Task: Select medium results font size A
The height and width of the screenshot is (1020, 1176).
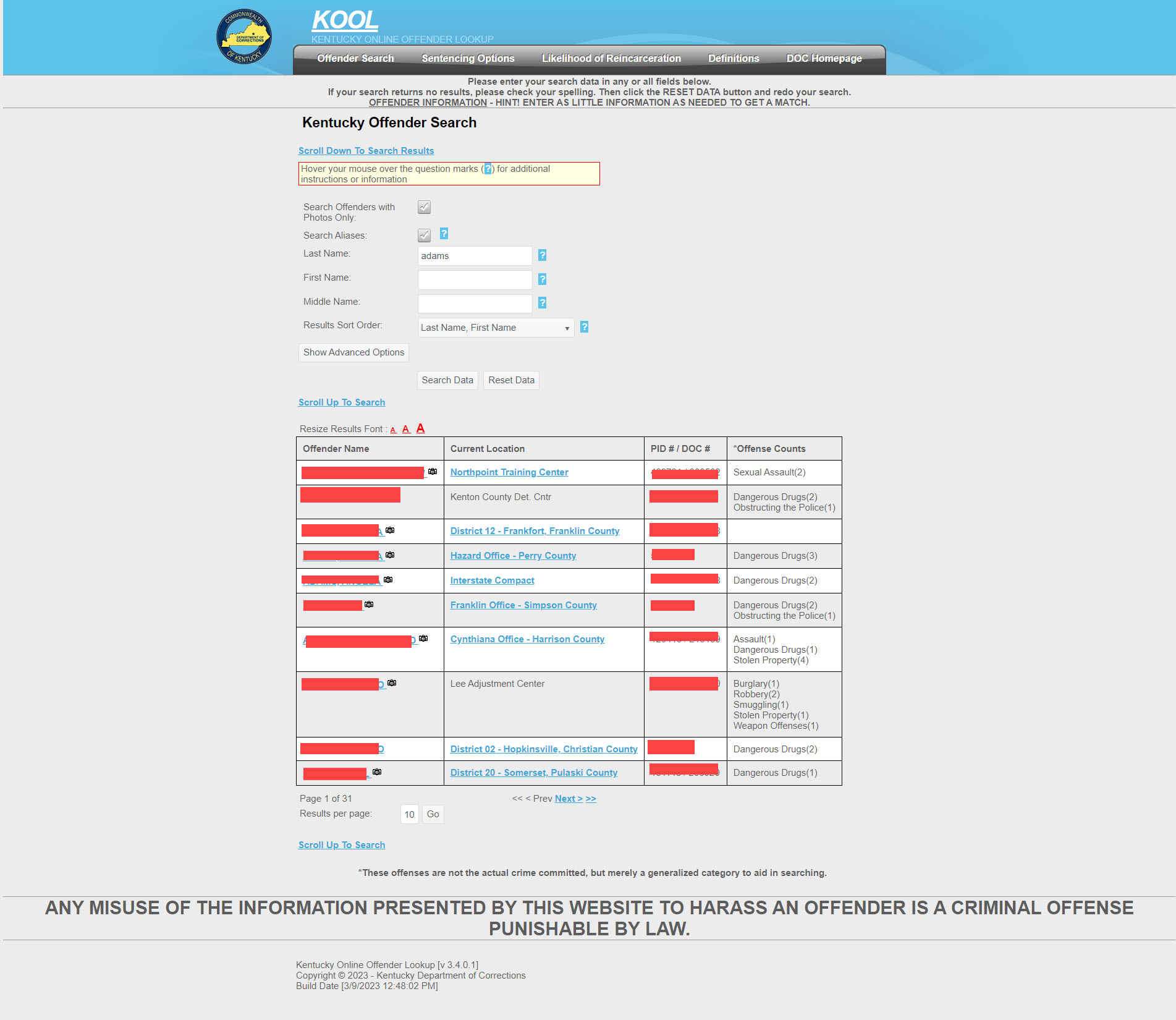Action: [406, 429]
